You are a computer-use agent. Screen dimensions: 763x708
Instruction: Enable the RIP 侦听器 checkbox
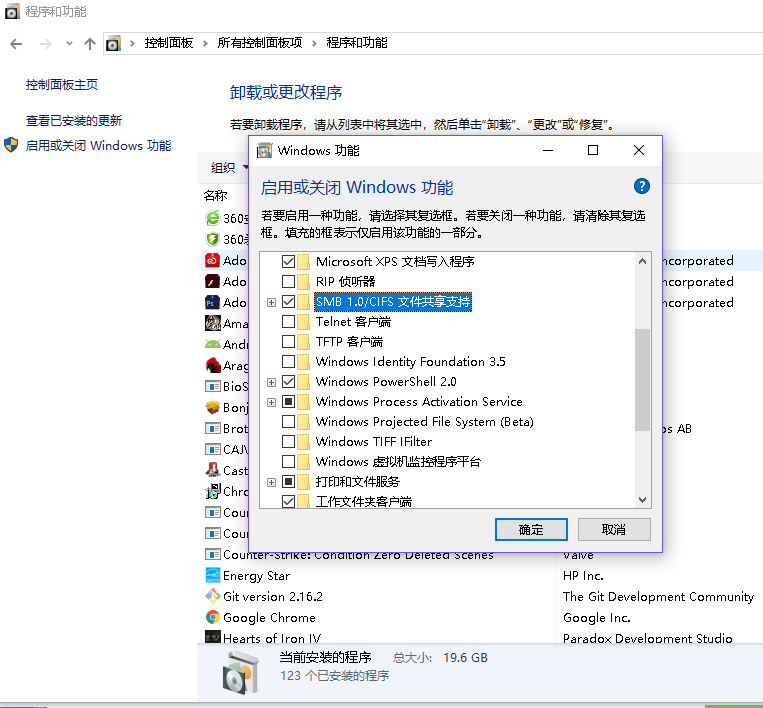288,281
